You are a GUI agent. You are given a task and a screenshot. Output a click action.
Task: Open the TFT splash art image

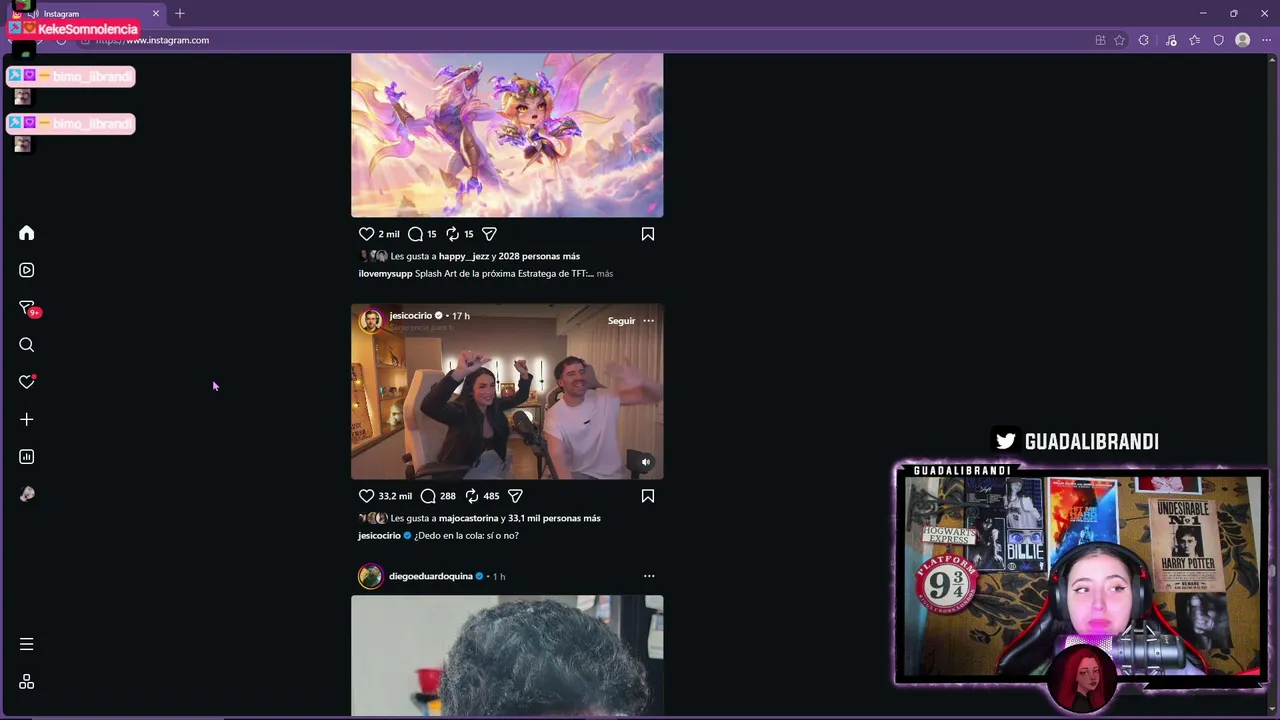point(507,135)
